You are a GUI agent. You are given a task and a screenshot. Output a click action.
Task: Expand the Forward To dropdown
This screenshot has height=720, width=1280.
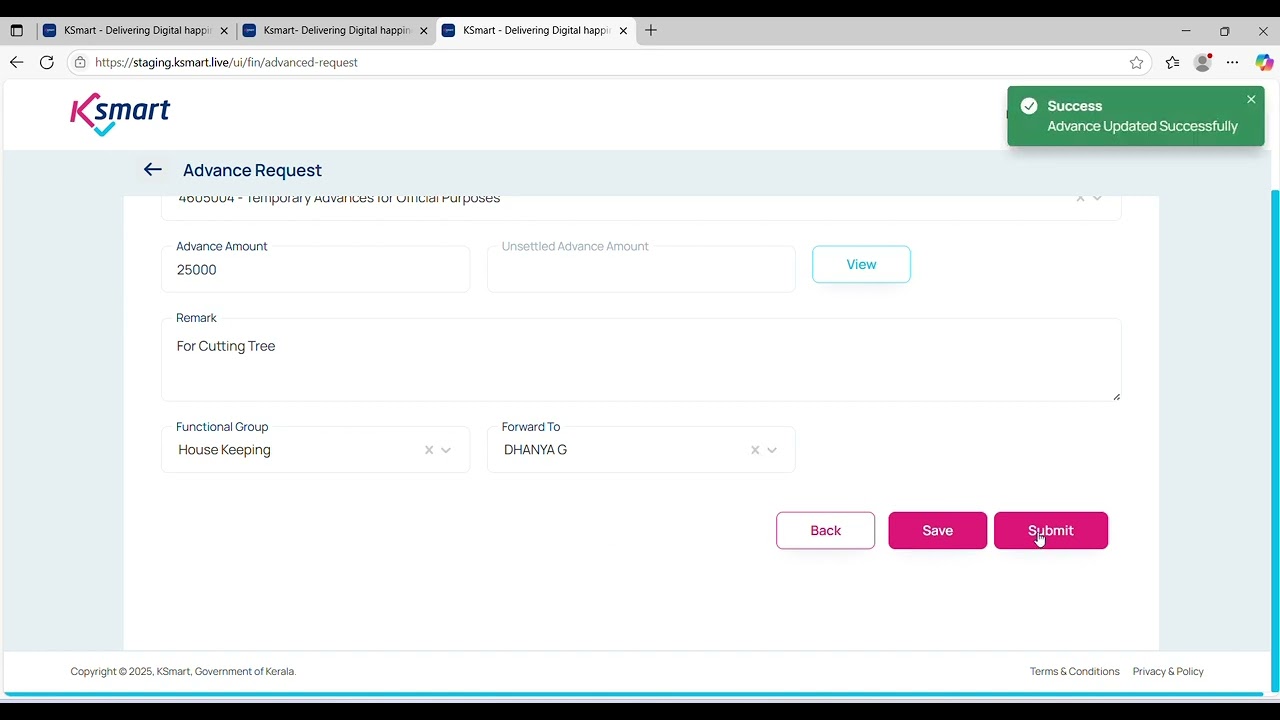click(x=772, y=450)
